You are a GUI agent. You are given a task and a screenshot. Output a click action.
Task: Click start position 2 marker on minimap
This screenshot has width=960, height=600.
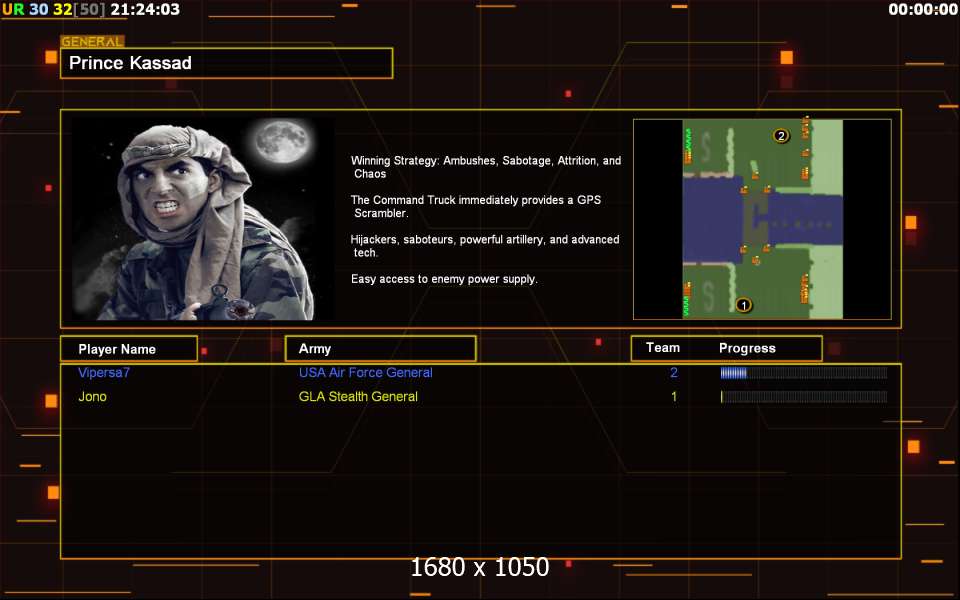[x=781, y=135]
